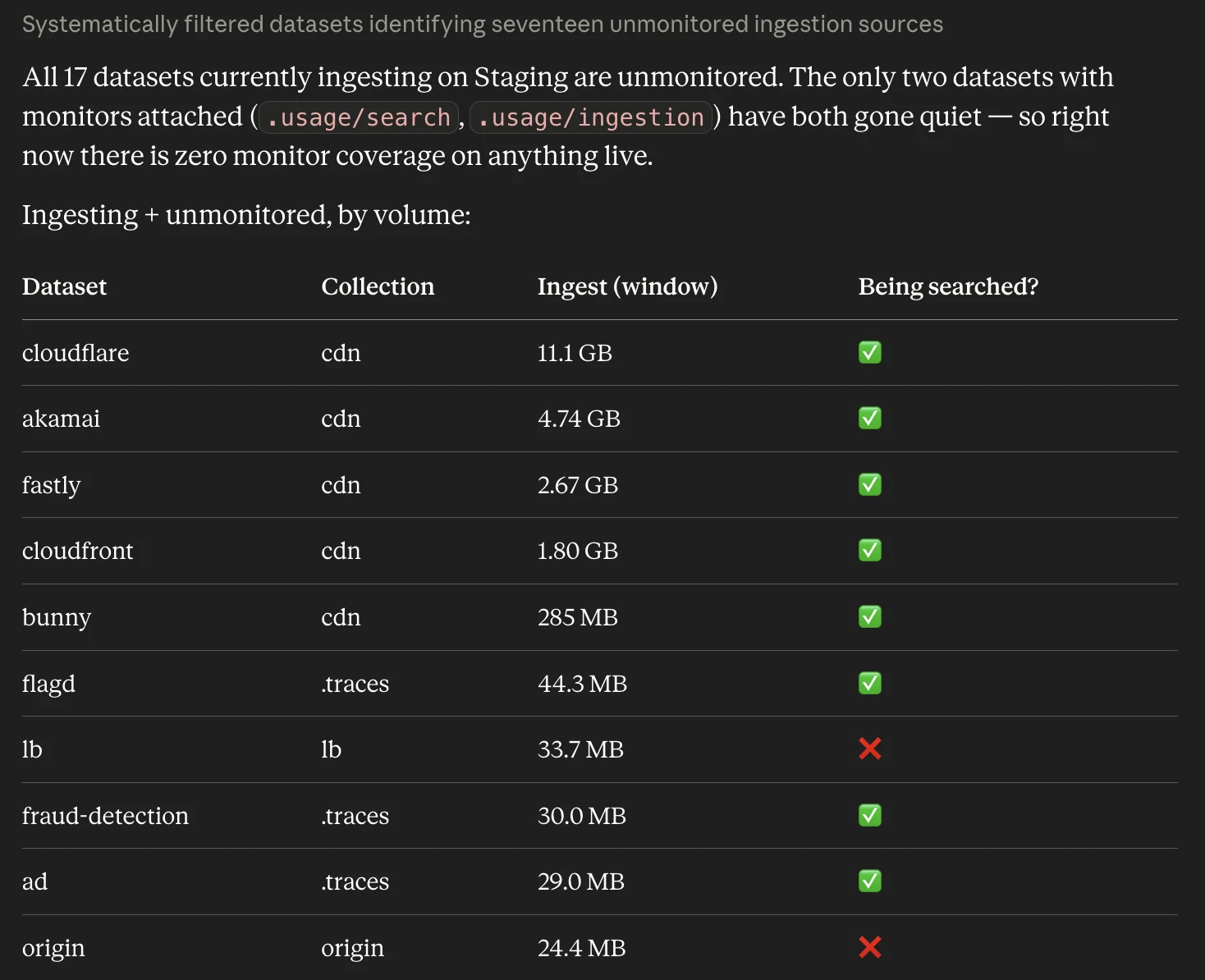Click the green checkmark in the cloudflare row
This screenshot has height=980, width=1205.
(x=869, y=353)
